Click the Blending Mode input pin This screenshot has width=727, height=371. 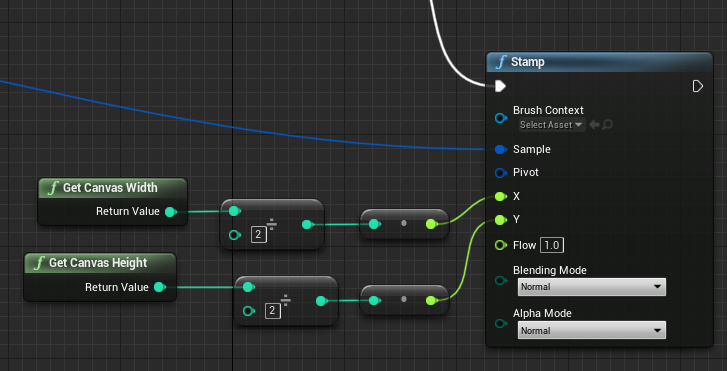click(500, 281)
